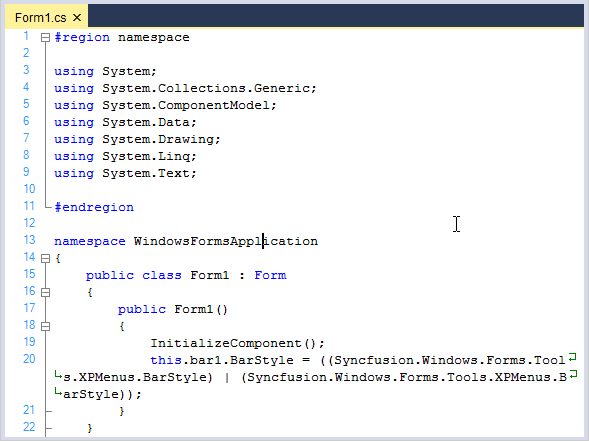Click line number 22 in the gutter

point(29,427)
